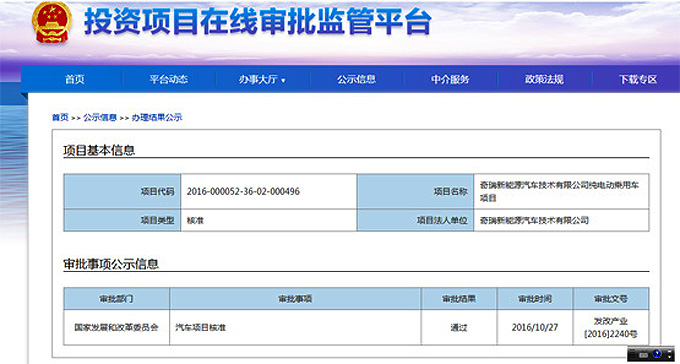Click the 项目法人单位 label cell
680x364 pixels.
415,220
